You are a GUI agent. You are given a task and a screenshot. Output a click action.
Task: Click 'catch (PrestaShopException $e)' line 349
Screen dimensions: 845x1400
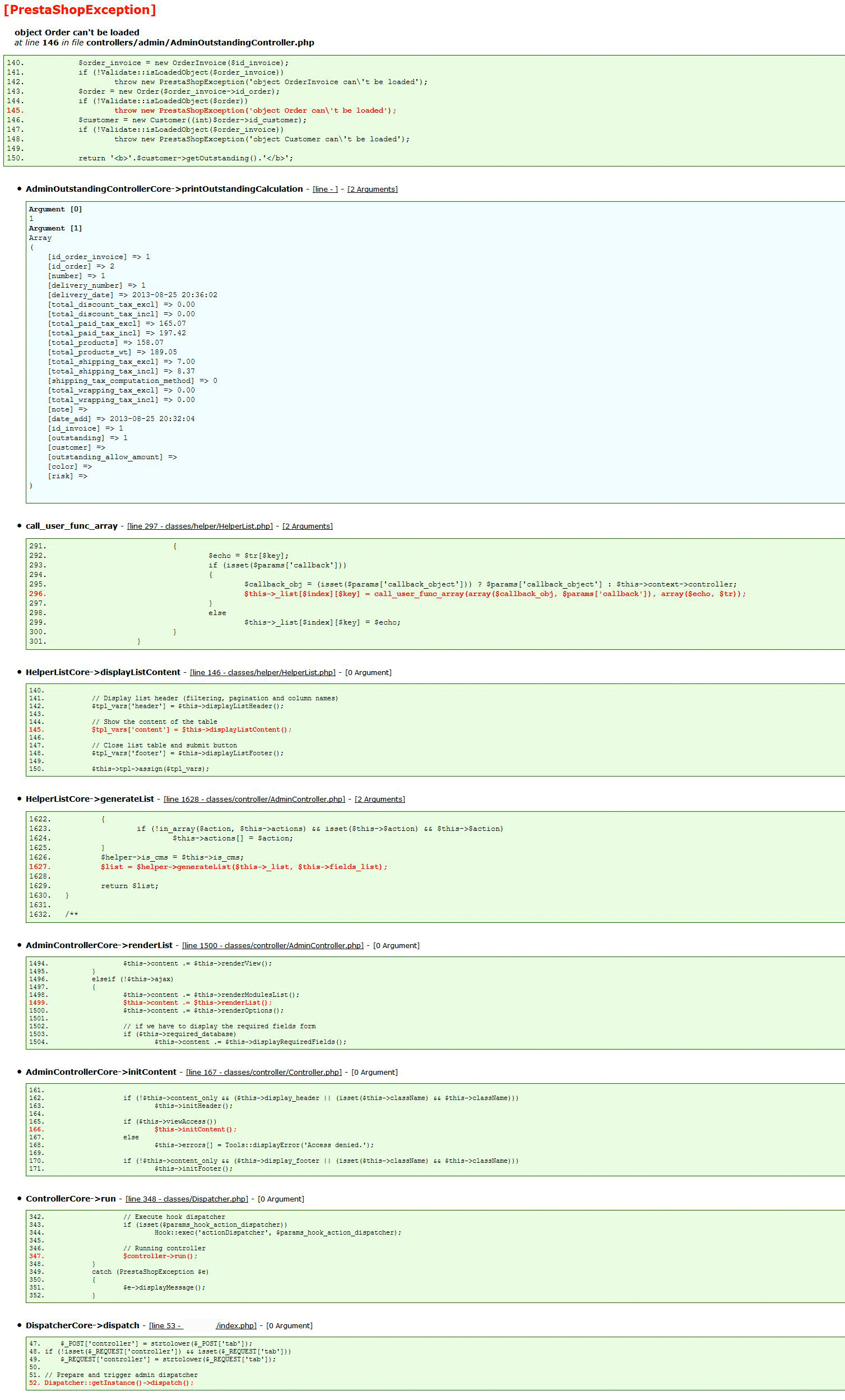point(150,1272)
